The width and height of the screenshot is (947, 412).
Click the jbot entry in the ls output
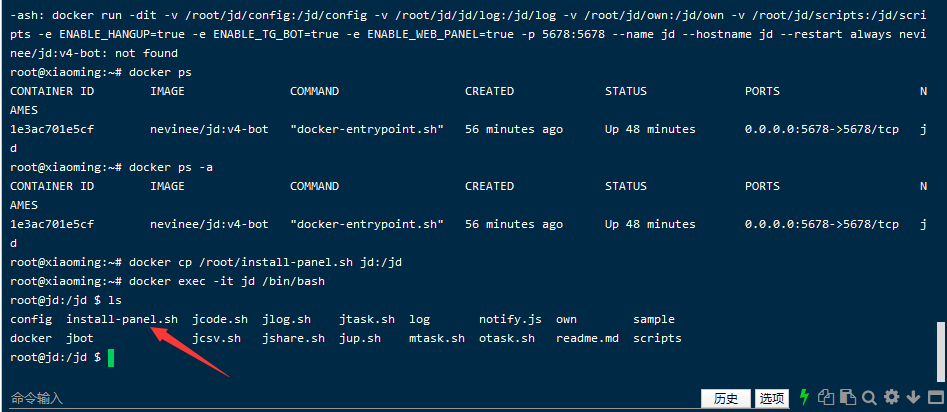coord(80,338)
